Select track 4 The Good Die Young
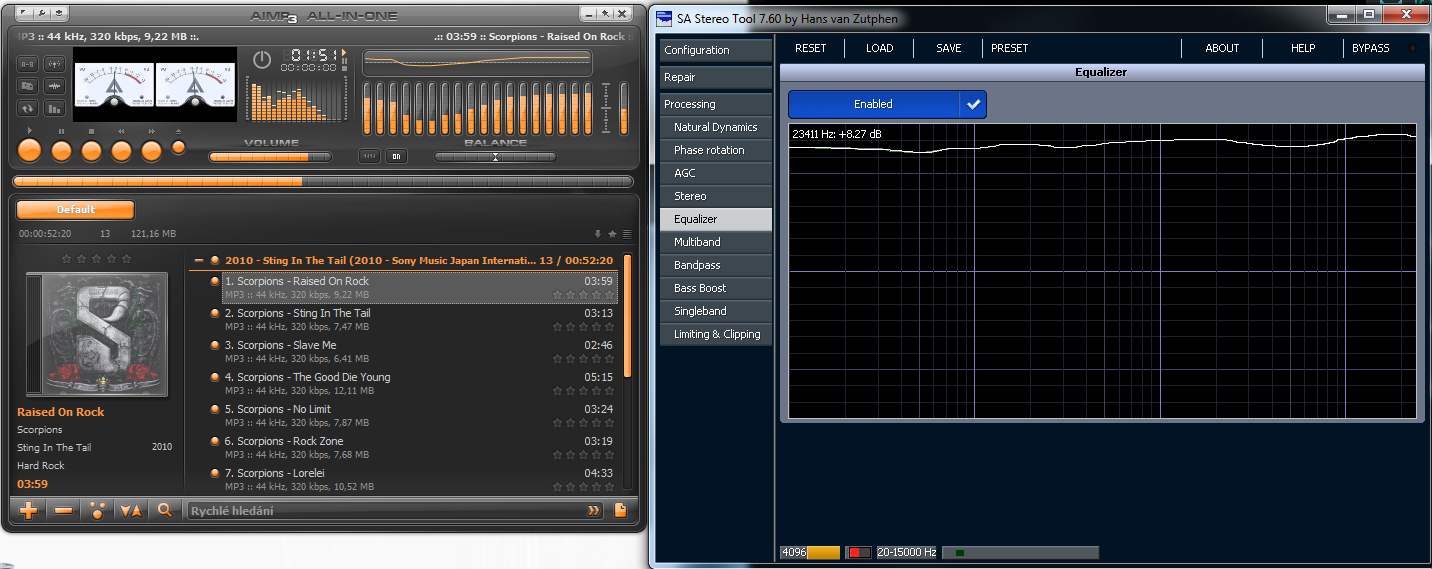The width and height of the screenshot is (1432, 569). (419, 383)
